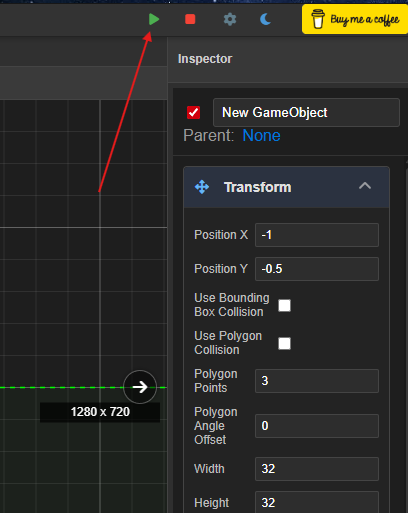Click the Position Y field
408x513 pixels.
pos(317,269)
